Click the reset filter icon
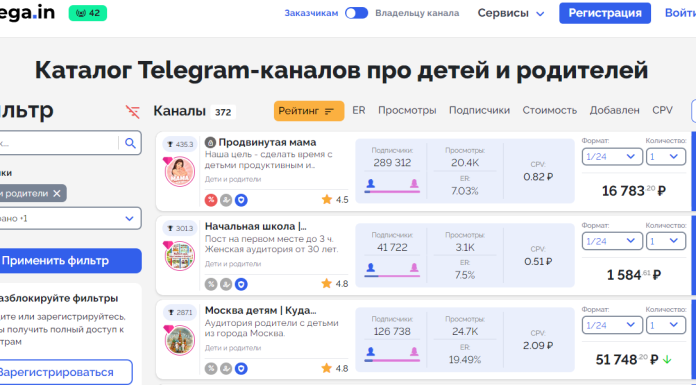696x385 pixels. (x=133, y=111)
